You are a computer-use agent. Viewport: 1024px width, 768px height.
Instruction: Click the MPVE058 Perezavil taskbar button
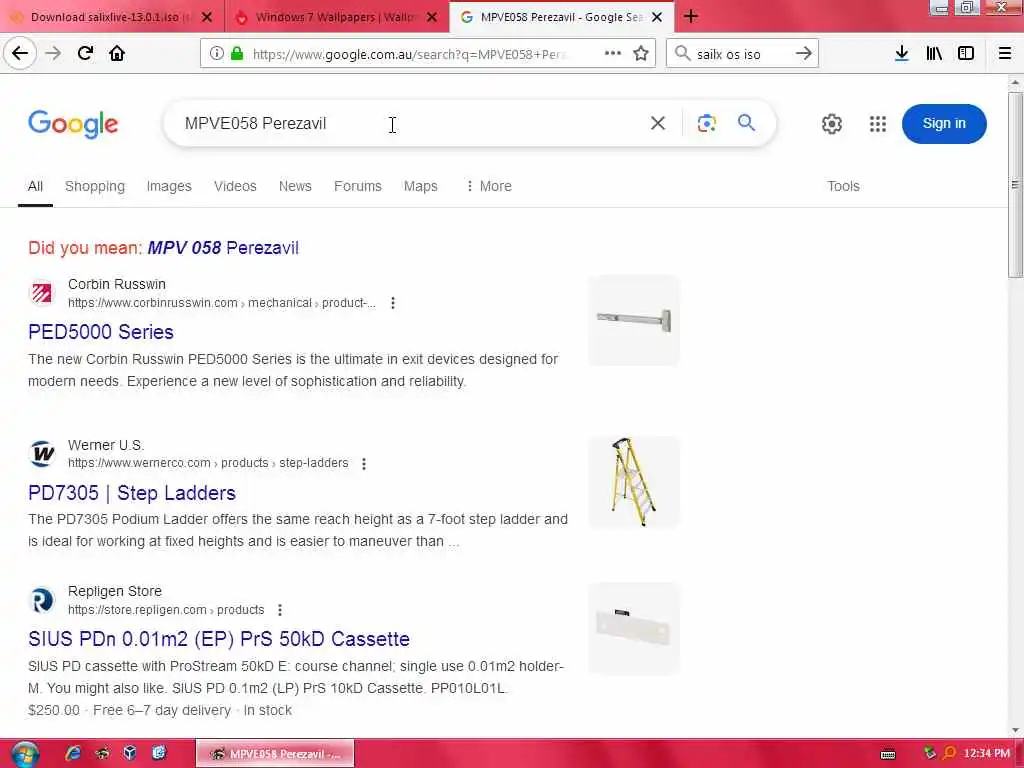pyautogui.click(x=275, y=754)
